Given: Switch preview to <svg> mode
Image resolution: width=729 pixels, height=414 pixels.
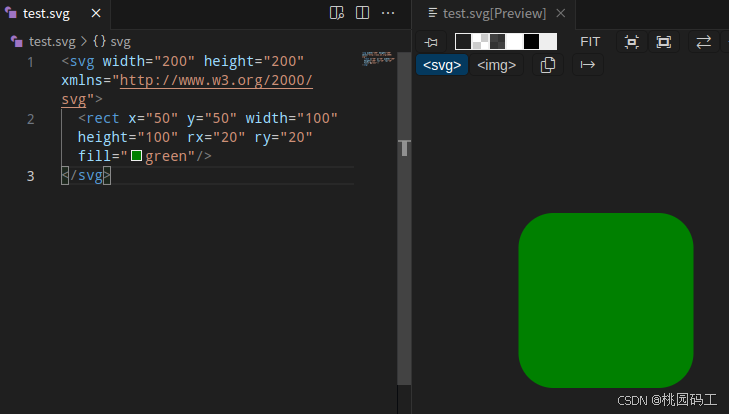Looking at the screenshot, I should [x=442, y=65].
